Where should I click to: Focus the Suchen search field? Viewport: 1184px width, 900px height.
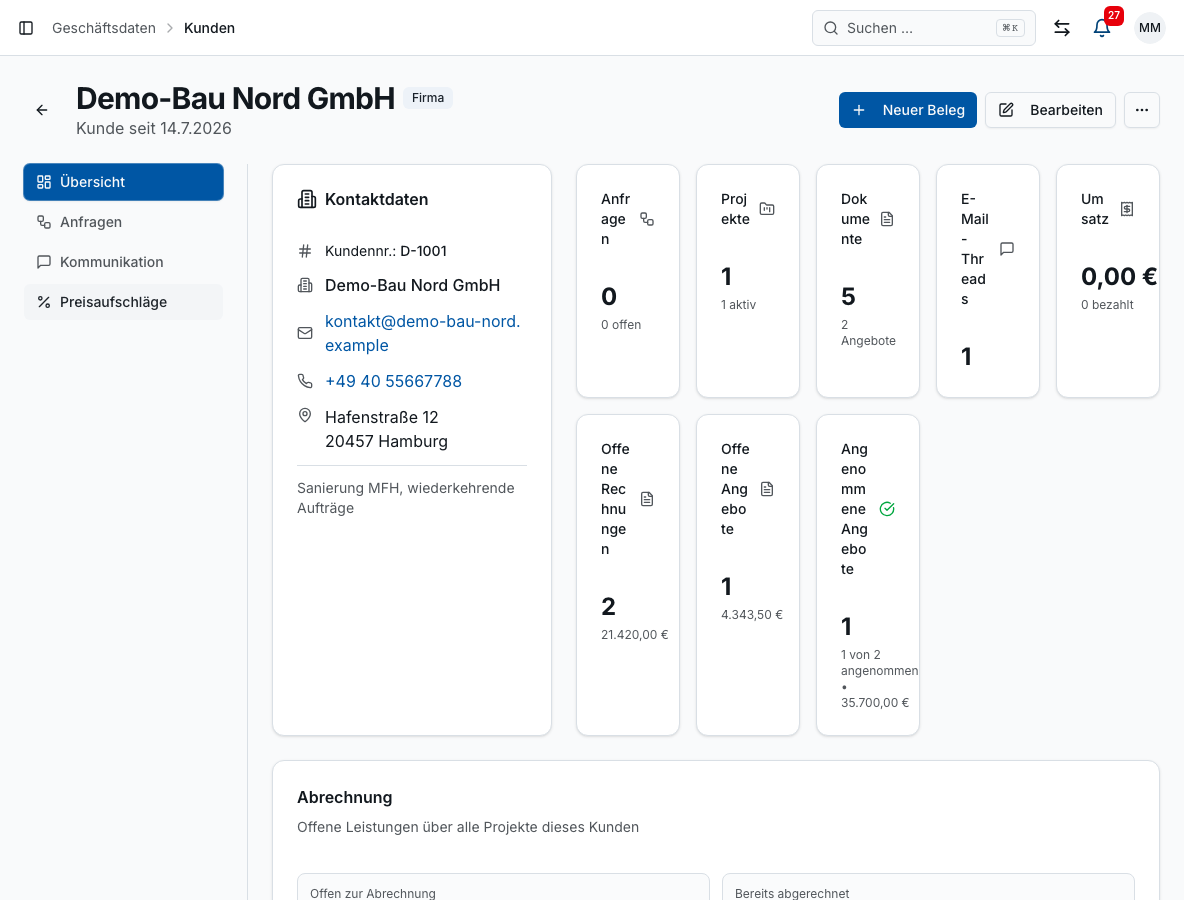pyautogui.click(x=923, y=28)
